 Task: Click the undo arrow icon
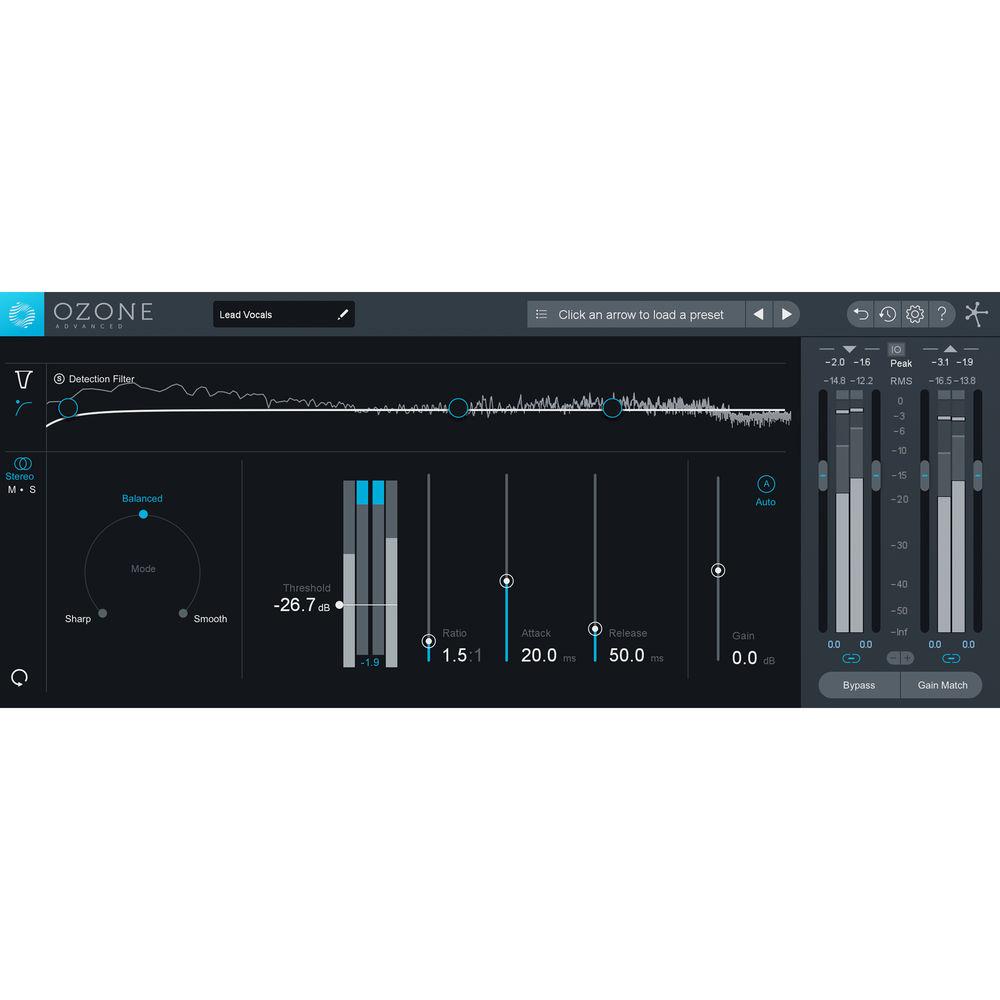click(x=860, y=314)
